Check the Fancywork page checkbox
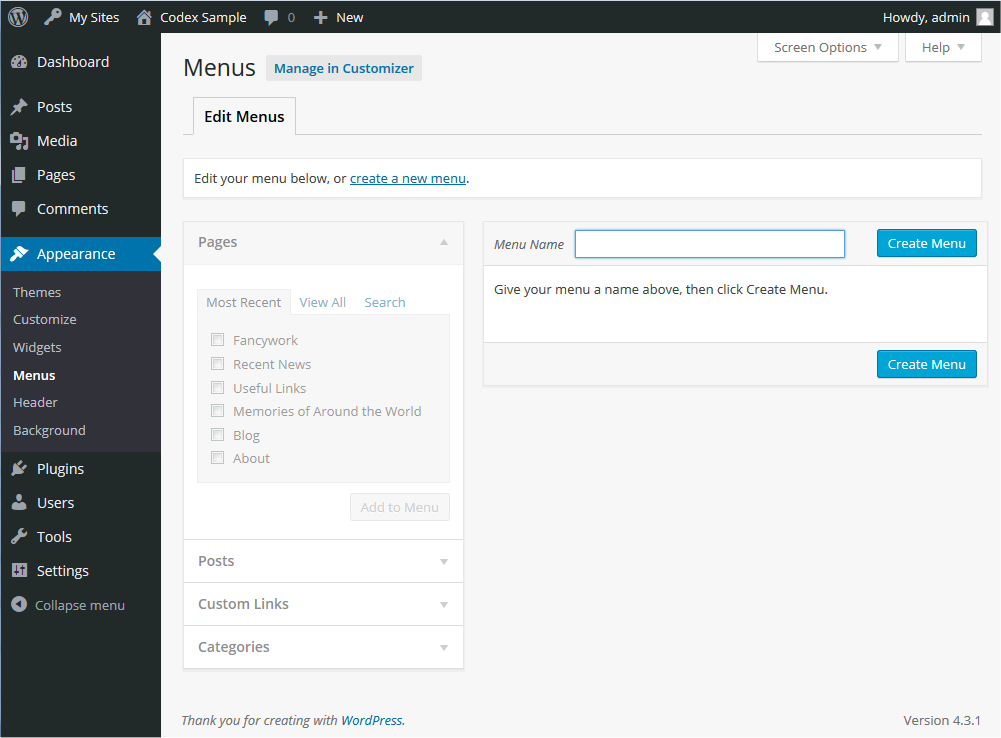 click(x=217, y=339)
